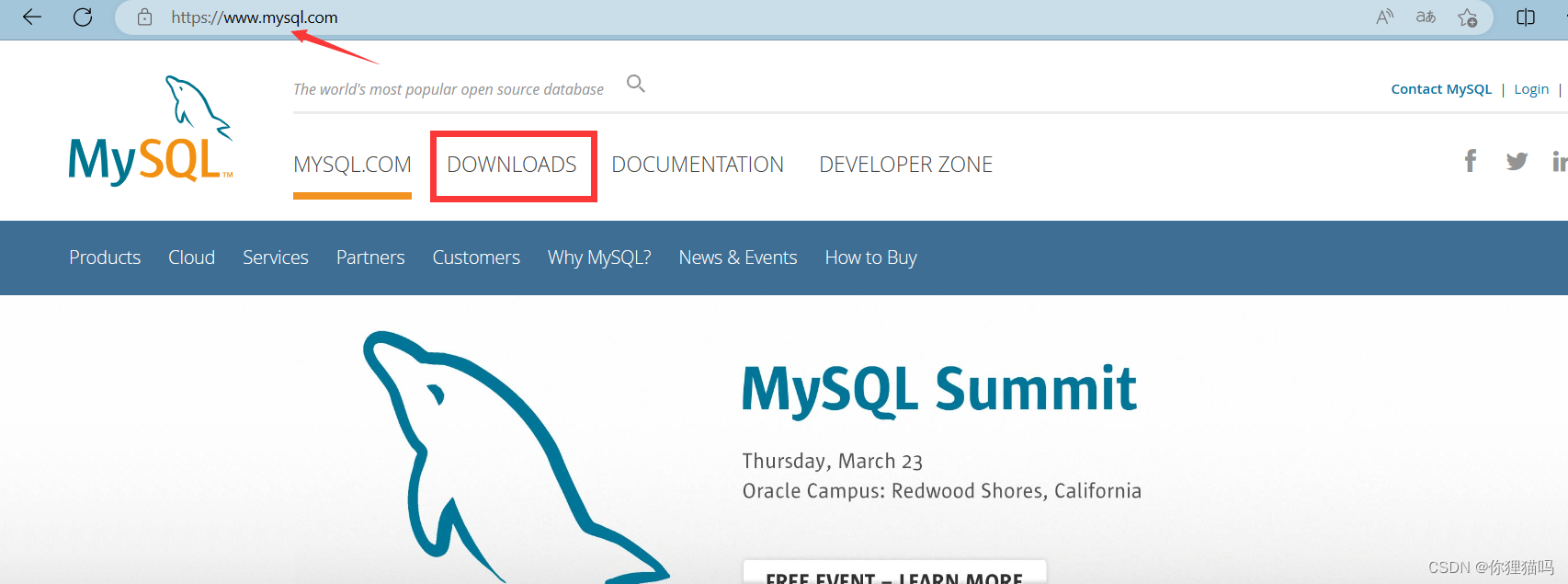Click the browser back arrow
1568x584 pixels.
click(x=32, y=17)
